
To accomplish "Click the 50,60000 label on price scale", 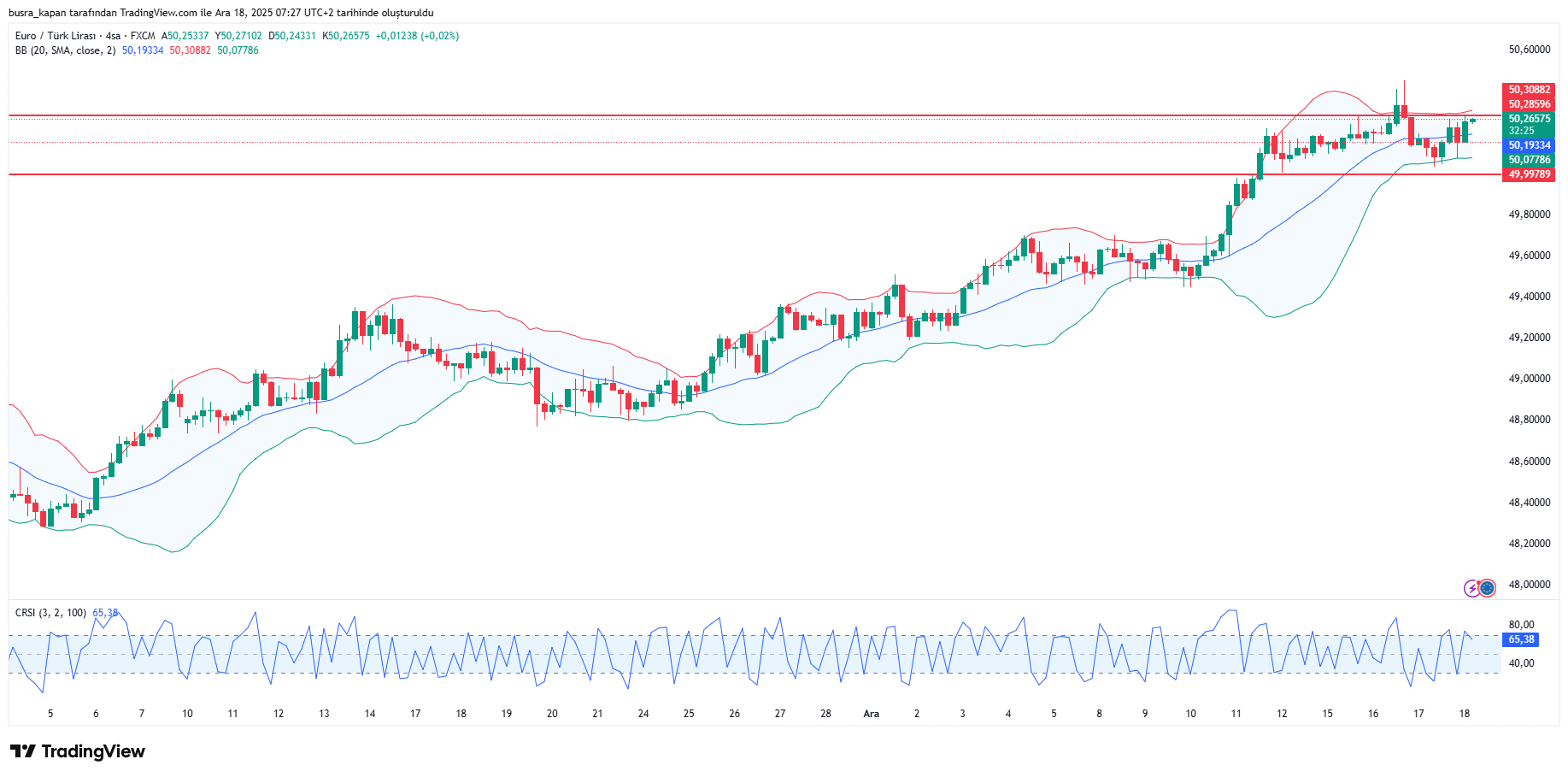I will [1529, 50].
